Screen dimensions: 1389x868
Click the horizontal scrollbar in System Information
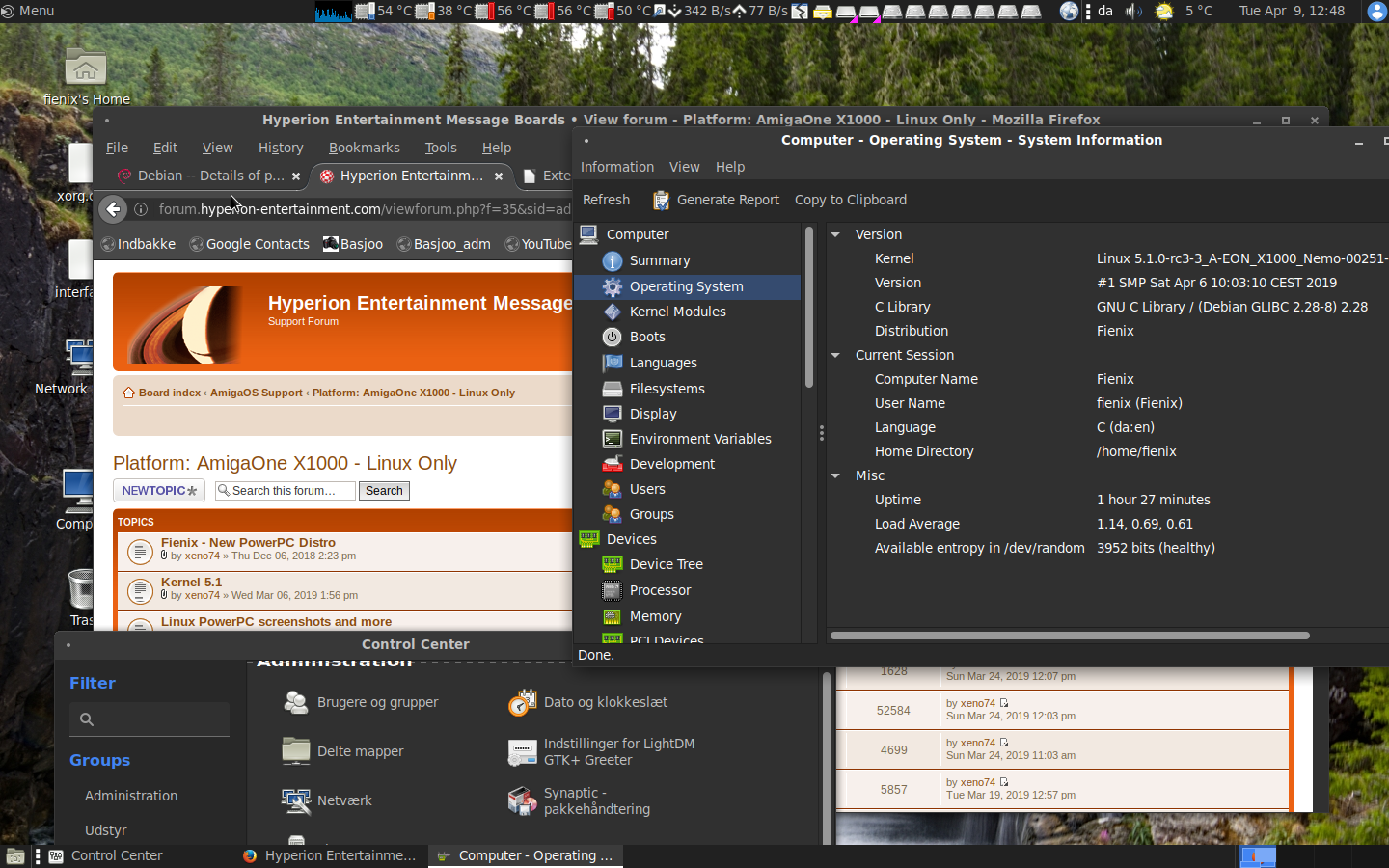click(1069, 636)
